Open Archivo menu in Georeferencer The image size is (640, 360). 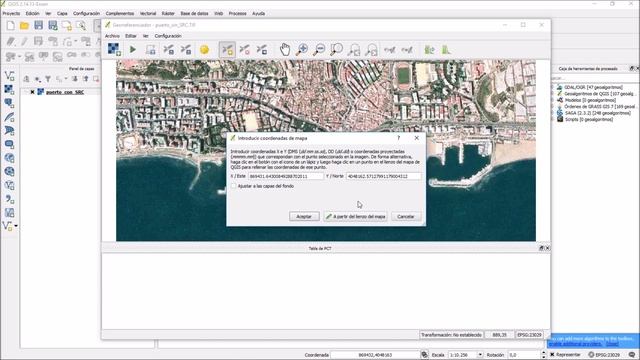(x=112, y=36)
